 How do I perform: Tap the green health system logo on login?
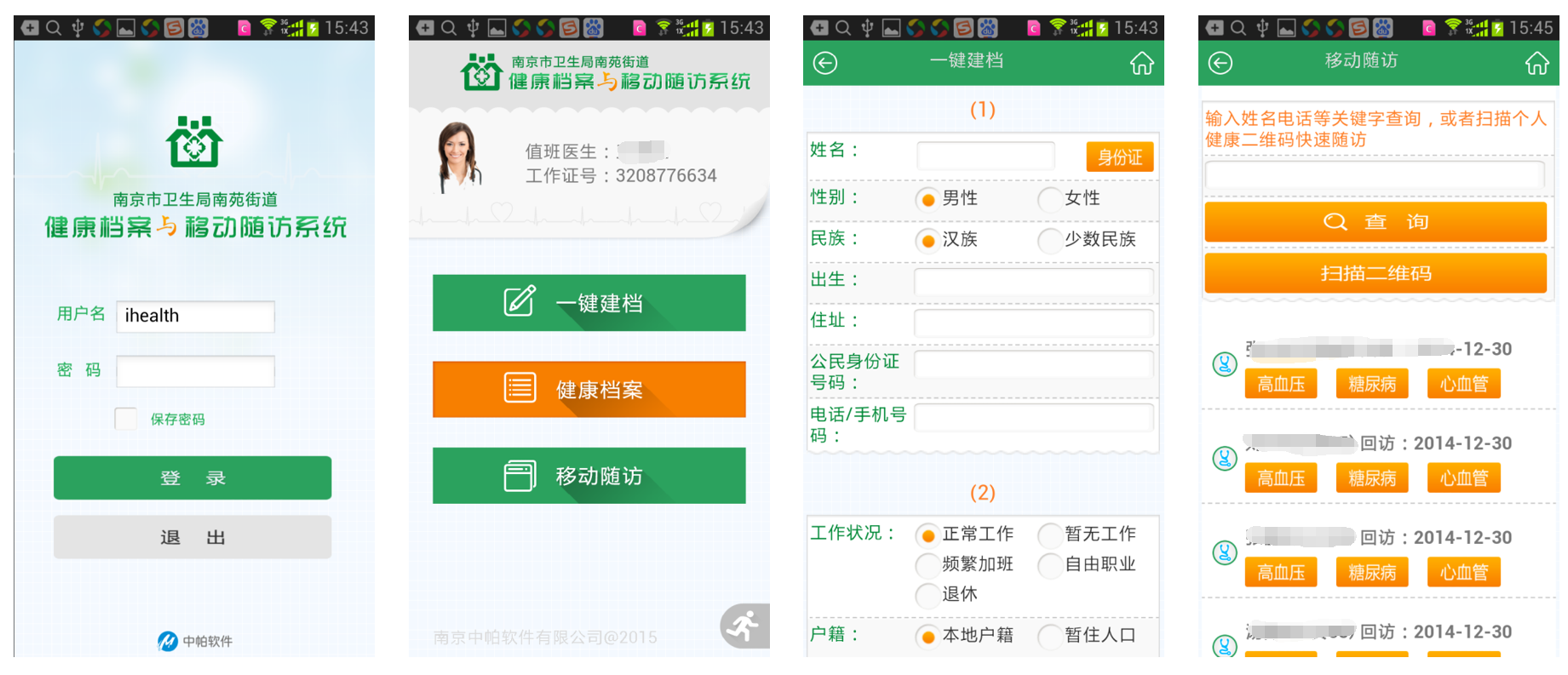194,141
